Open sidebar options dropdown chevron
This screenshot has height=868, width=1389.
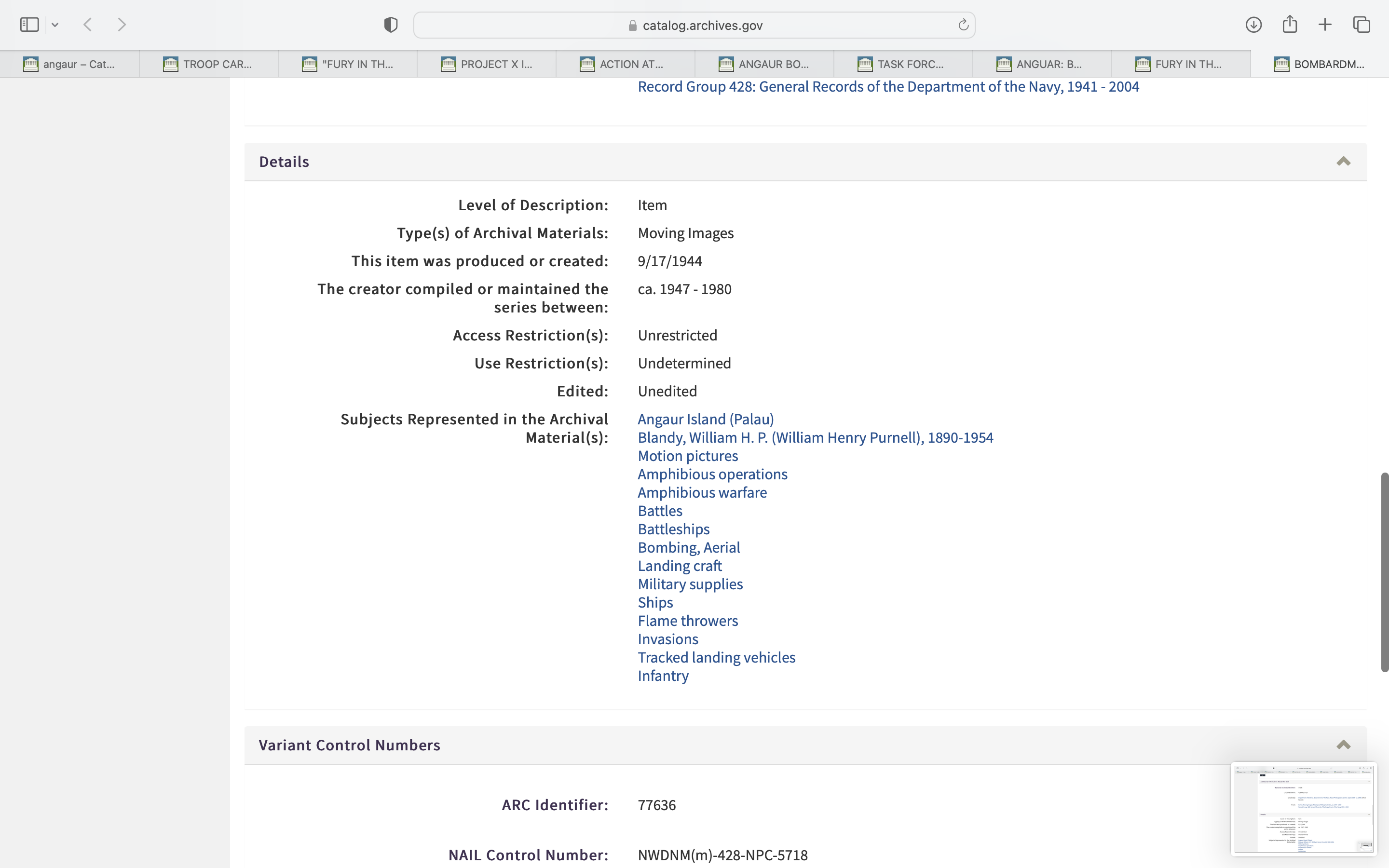point(55,25)
